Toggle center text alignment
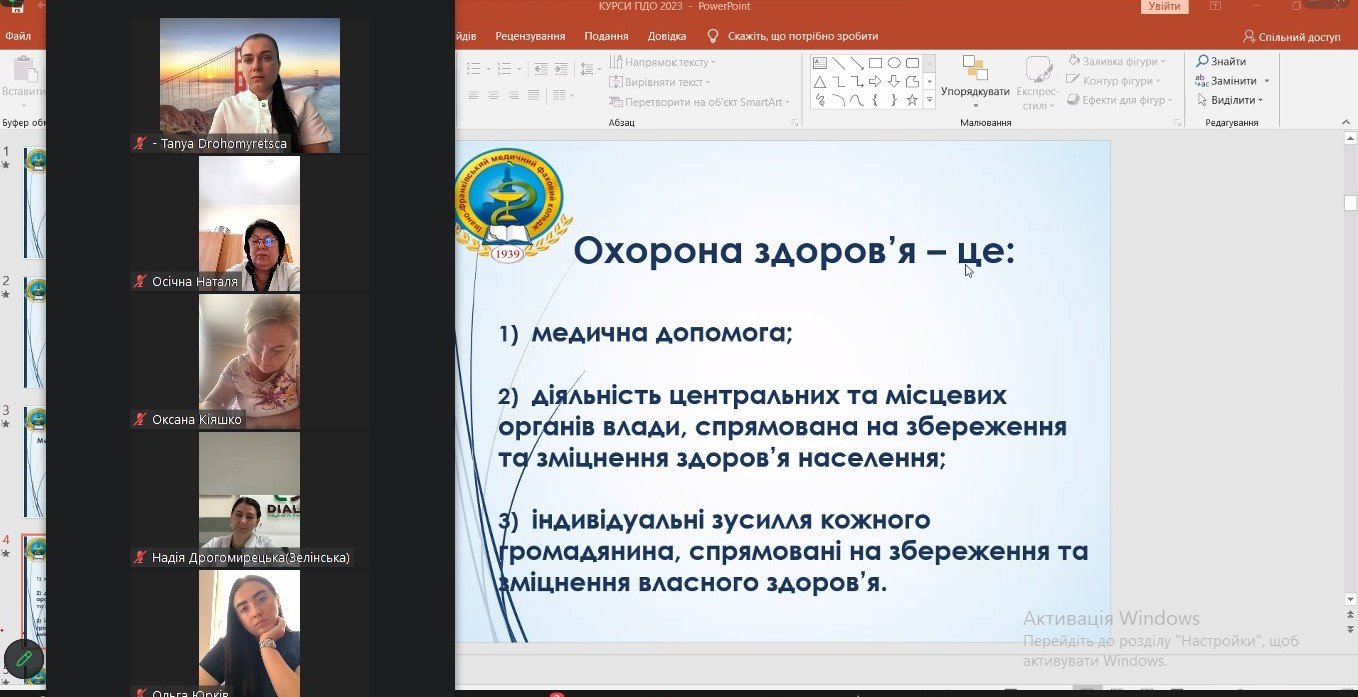This screenshot has width=1358, height=697. tap(493, 95)
